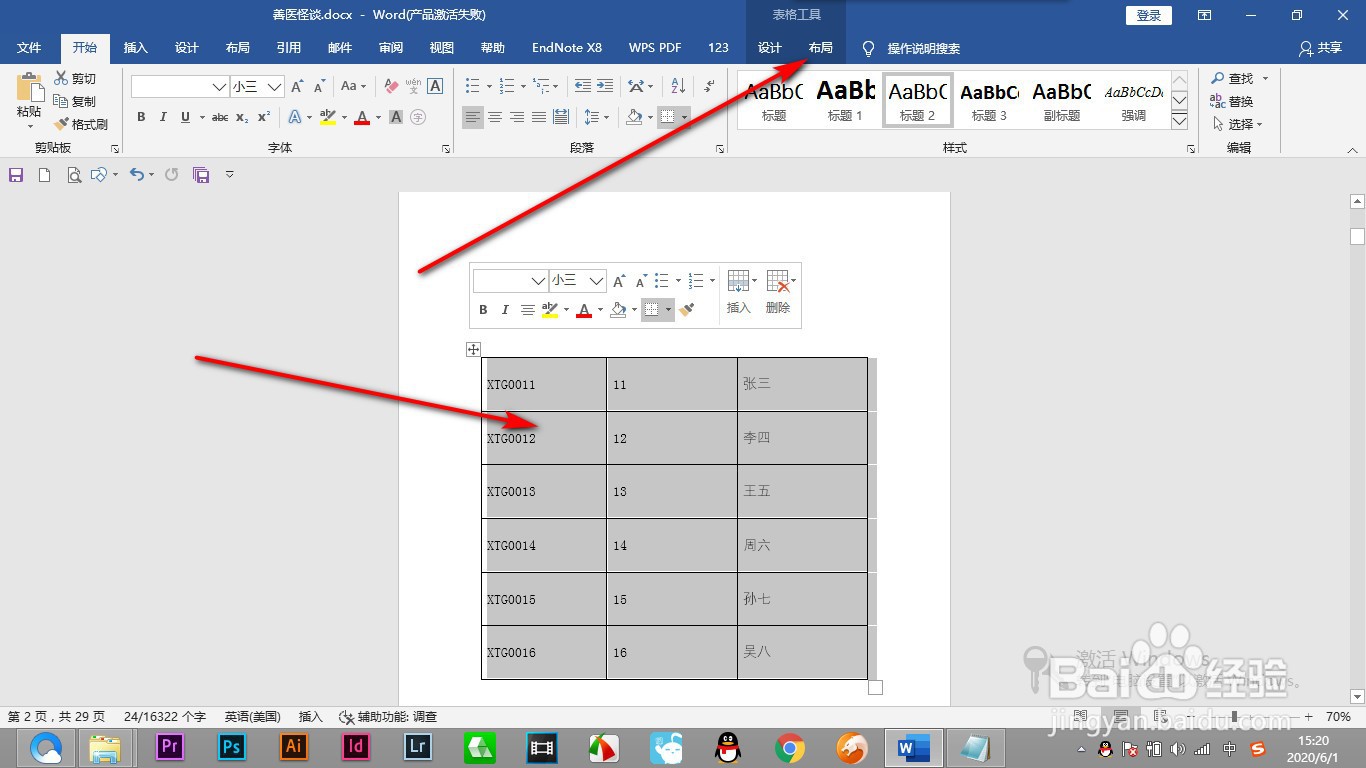This screenshot has width=1366, height=768.
Task: Click the table move handle above the table
Action: point(474,349)
